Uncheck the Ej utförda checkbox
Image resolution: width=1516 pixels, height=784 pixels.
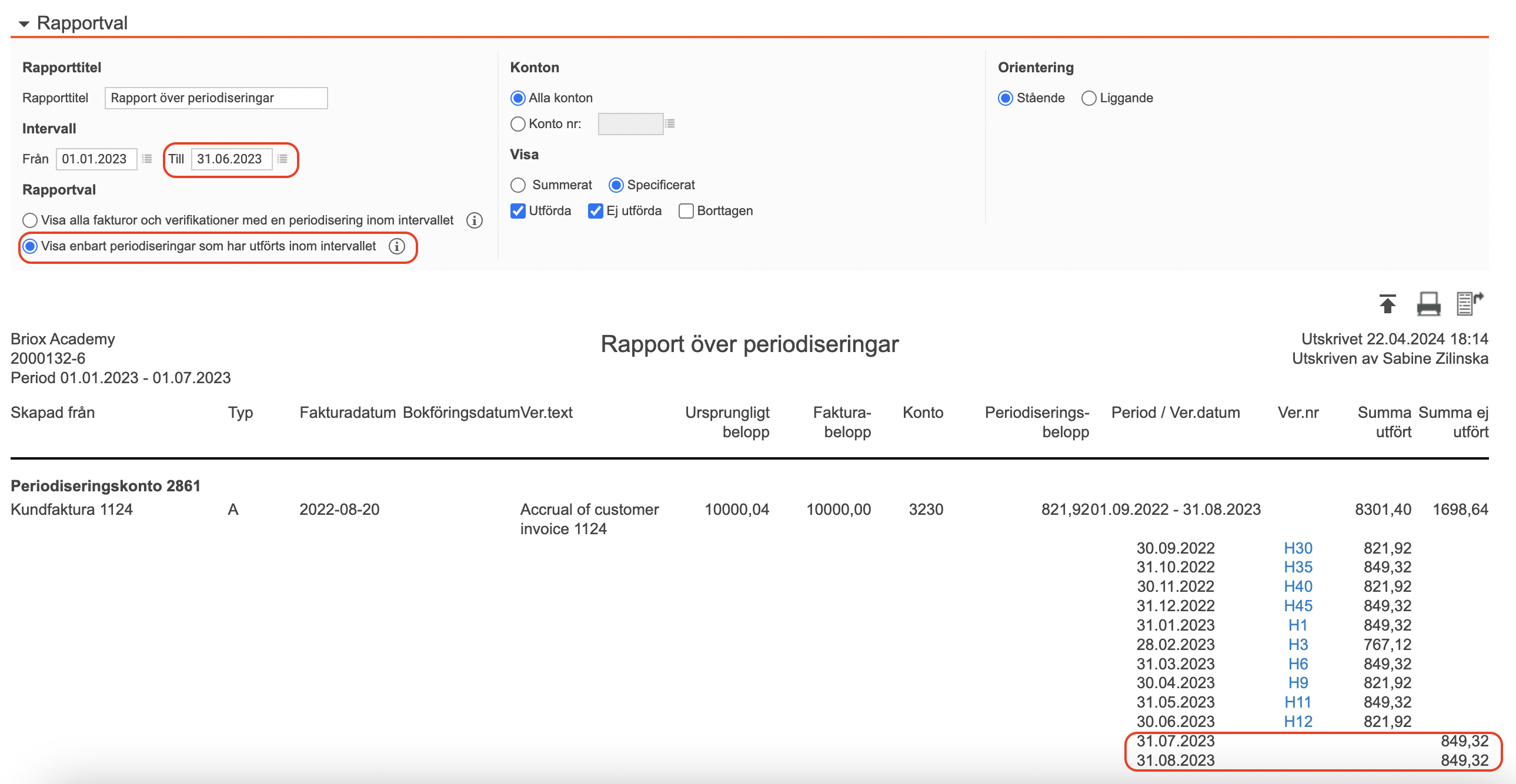point(595,210)
